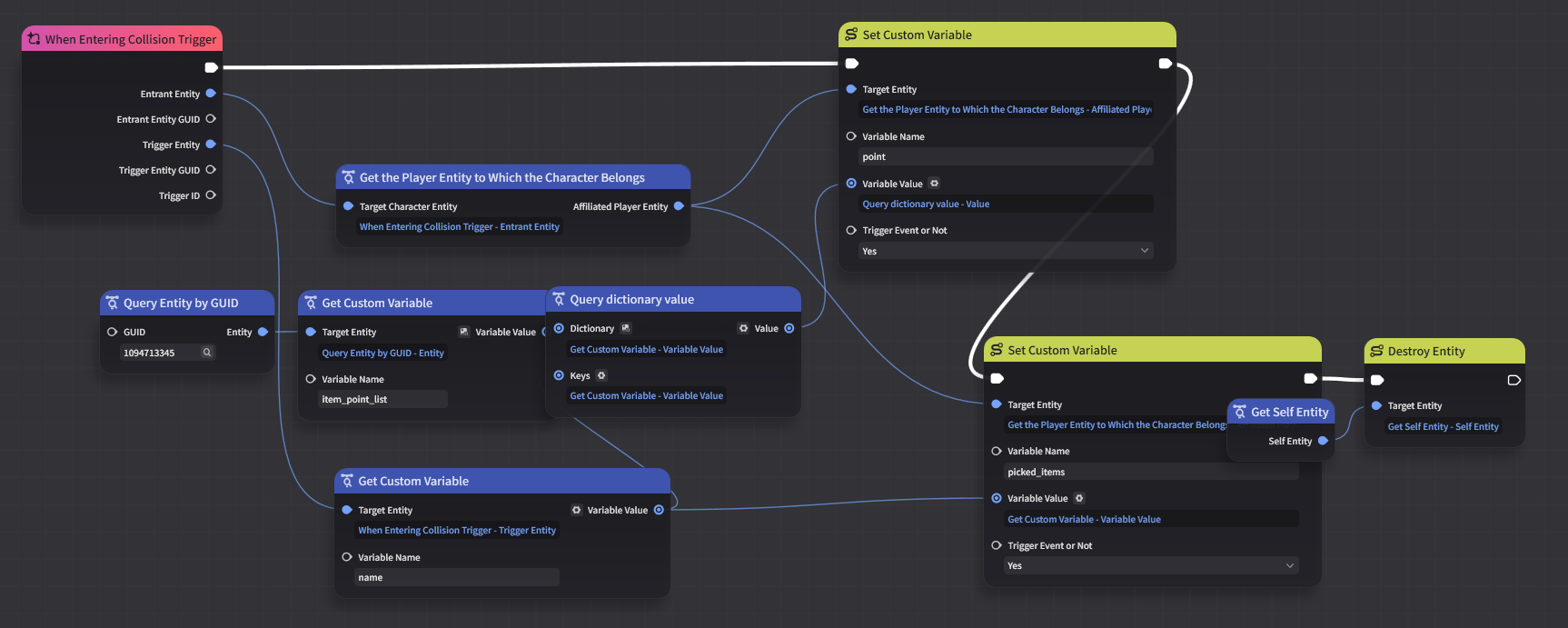
Task: Click the item_point_list variable name field
Action: click(382, 399)
